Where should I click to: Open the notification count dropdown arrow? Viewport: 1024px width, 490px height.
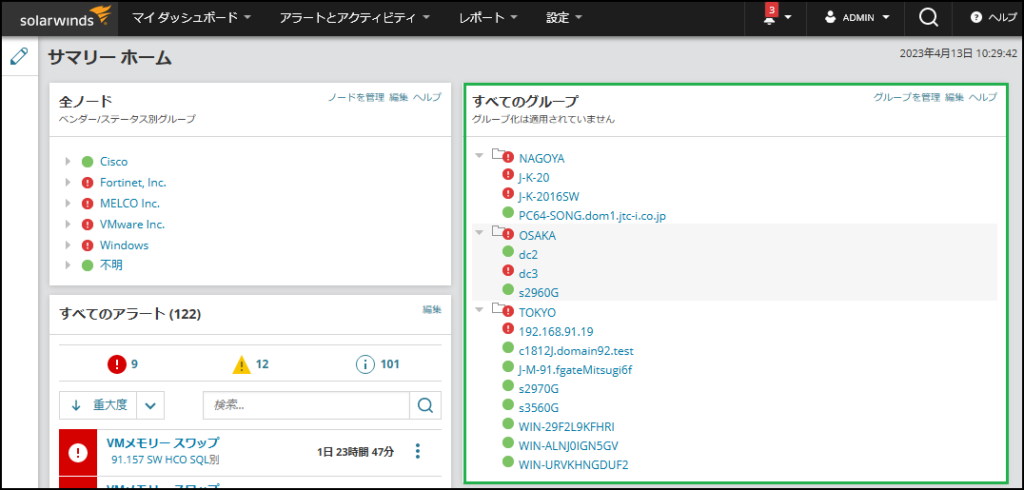pyautogui.click(x=788, y=18)
